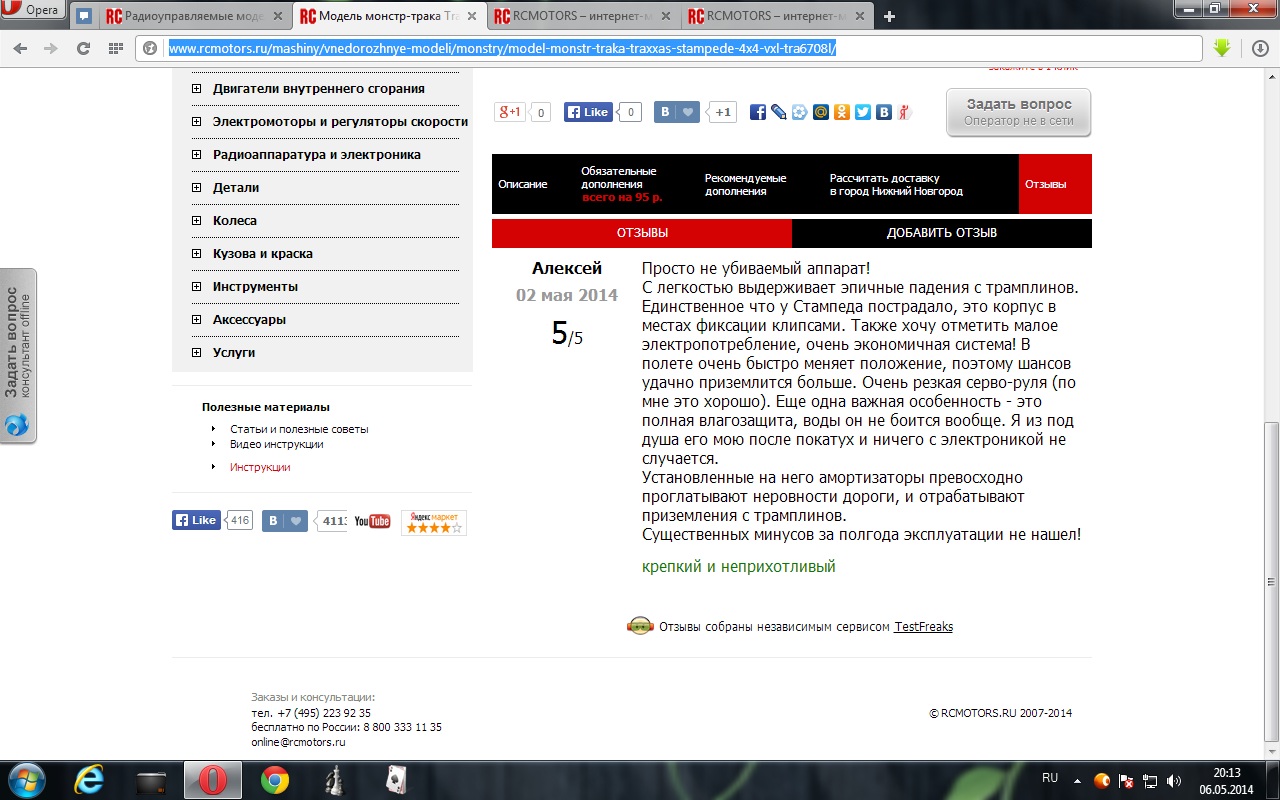Close the "Модель монстр-трака" tab
This screenshot has height=800, width=1280.
472,16
